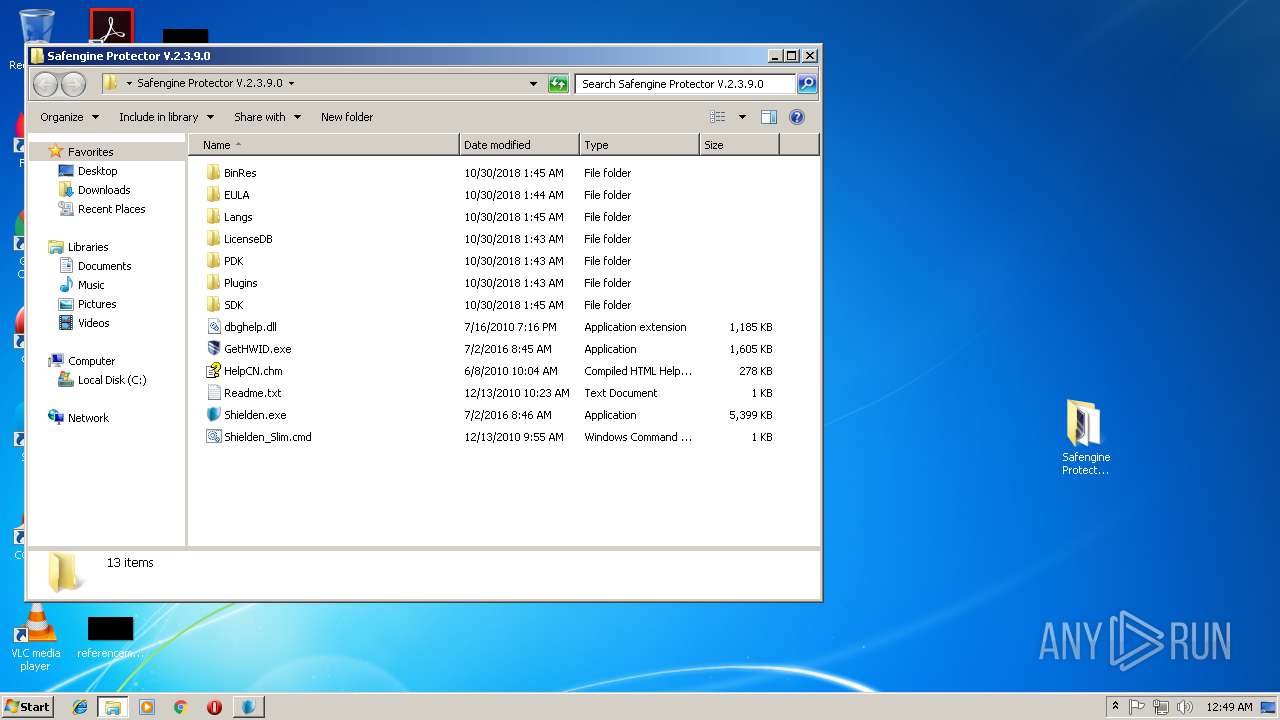Sort files by Date modified column
The image size is (1280, 720).
point(518,145)
